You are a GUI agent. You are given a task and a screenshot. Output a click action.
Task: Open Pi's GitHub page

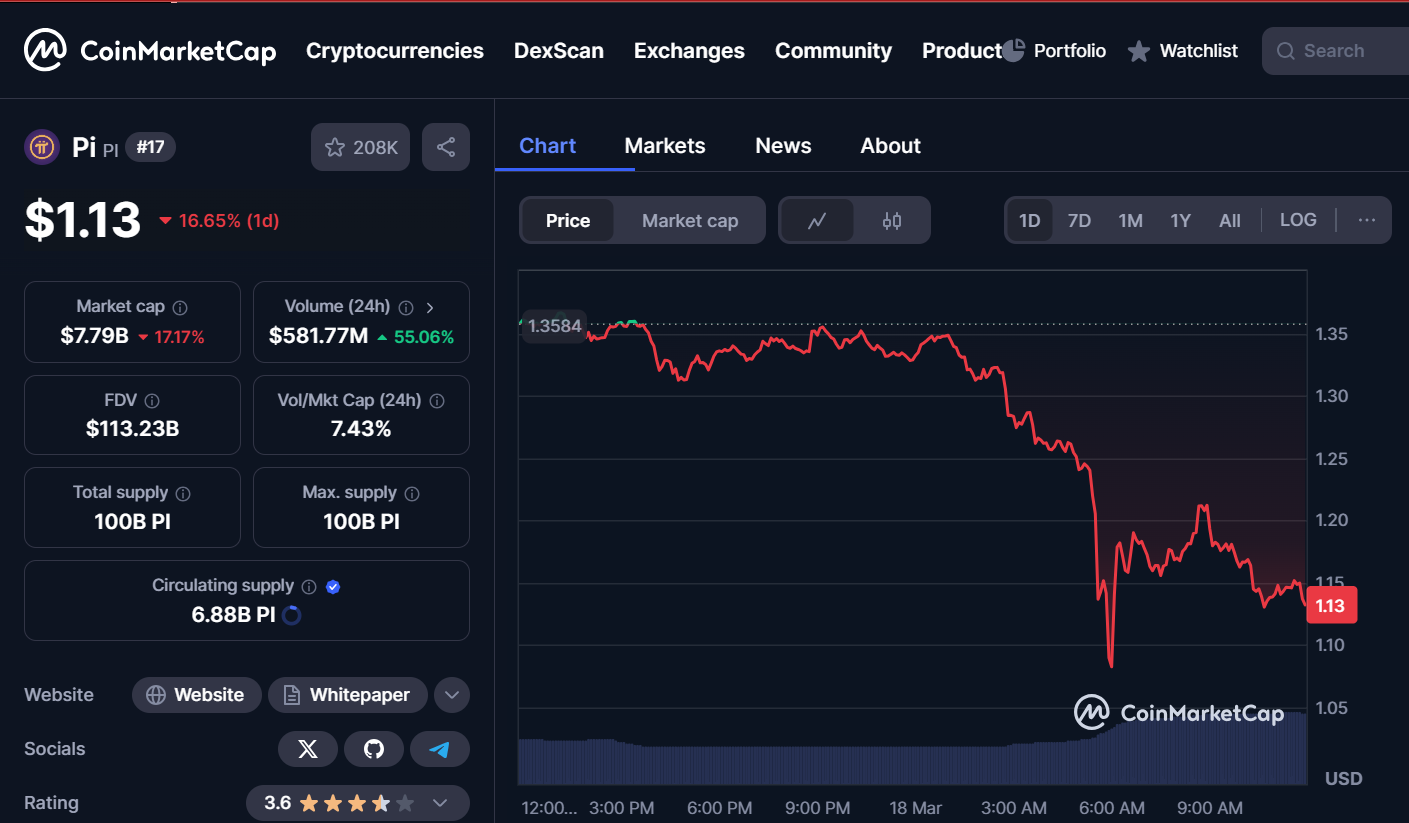click(374, 748)
